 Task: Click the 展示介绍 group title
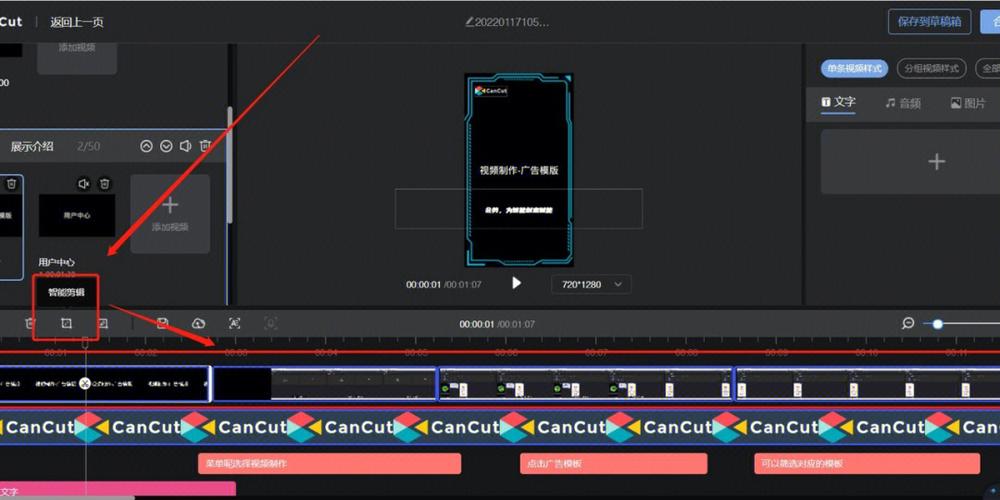pyautogui.click(x=32, y=146)
